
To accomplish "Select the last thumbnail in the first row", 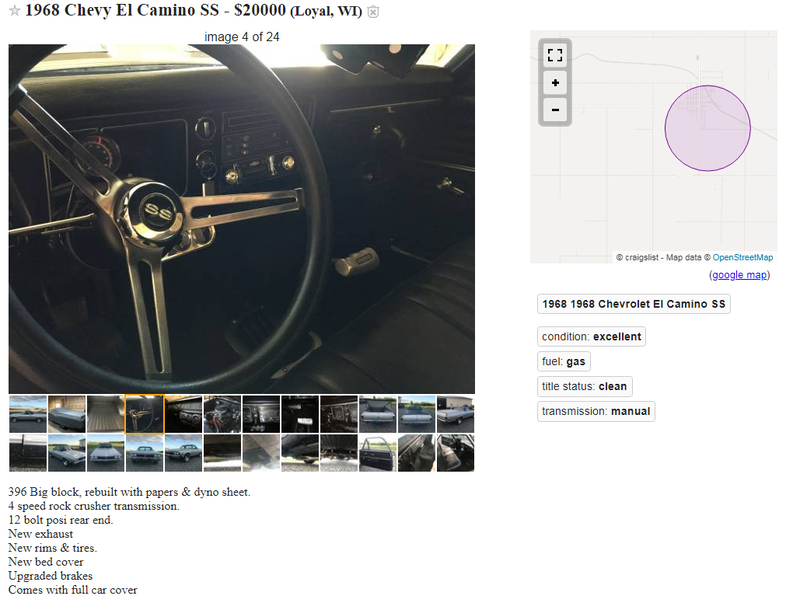I will click(456, 414).
